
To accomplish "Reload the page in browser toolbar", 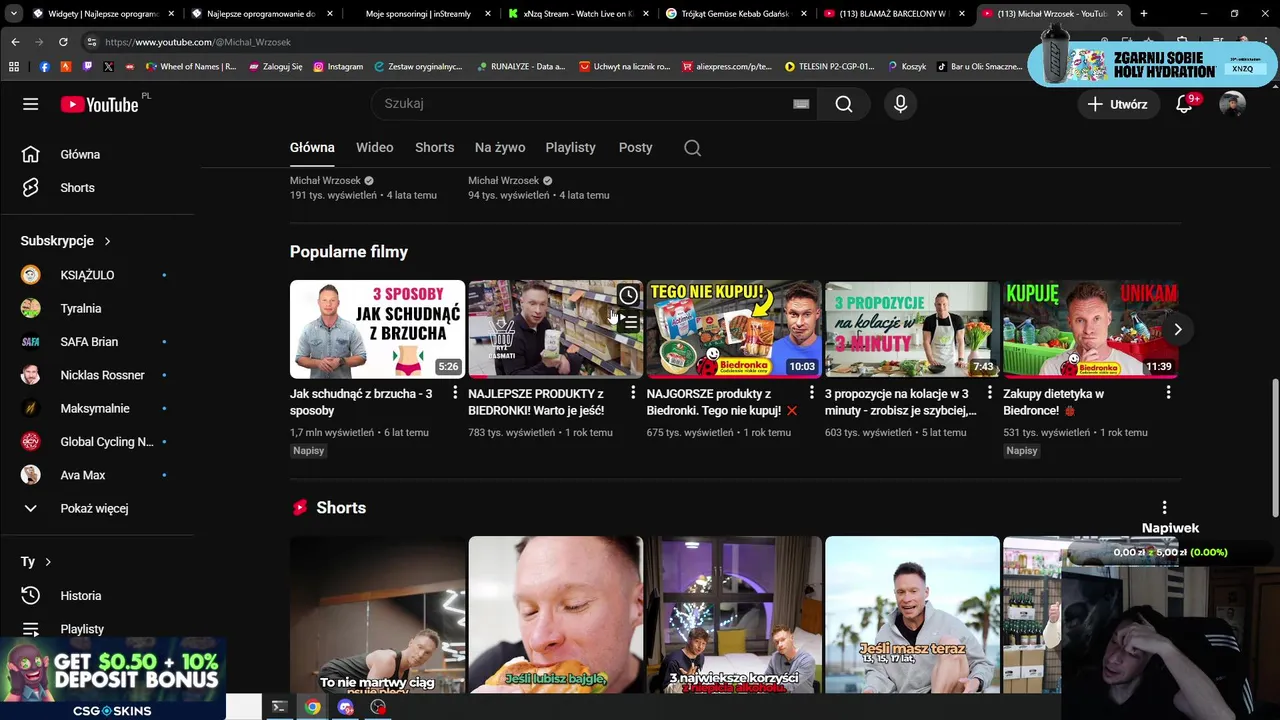I will pyautogui.click(x=63, y=42).
